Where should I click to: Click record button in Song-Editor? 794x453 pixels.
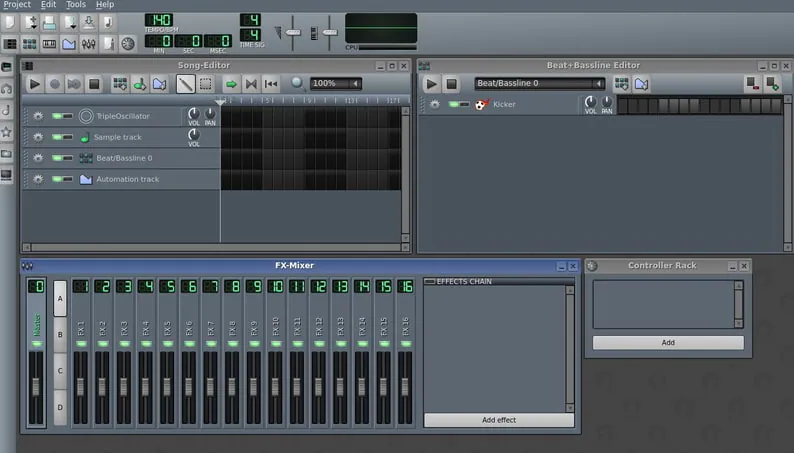click(55, 84)
